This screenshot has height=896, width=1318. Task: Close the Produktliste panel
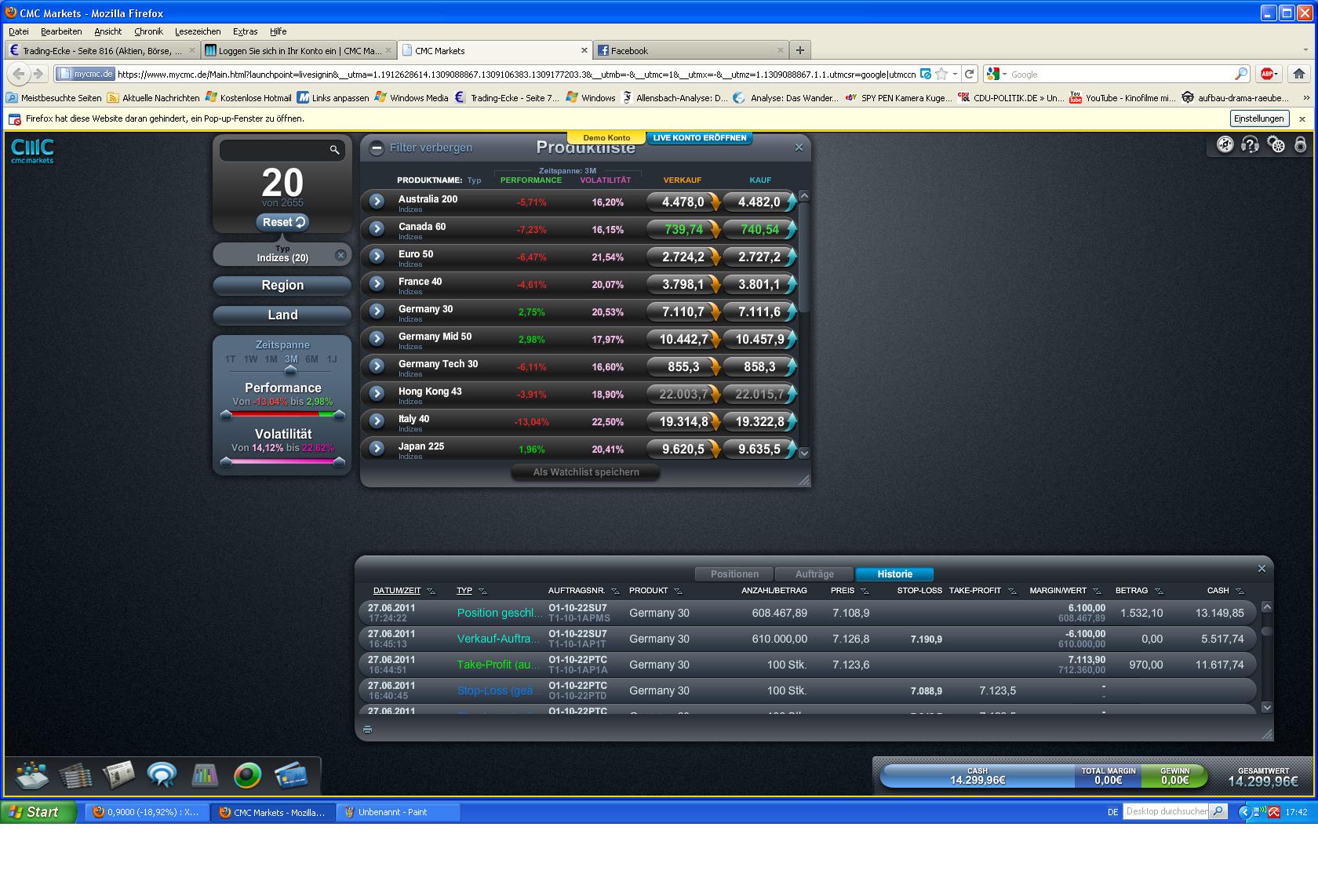pos(799,148)
